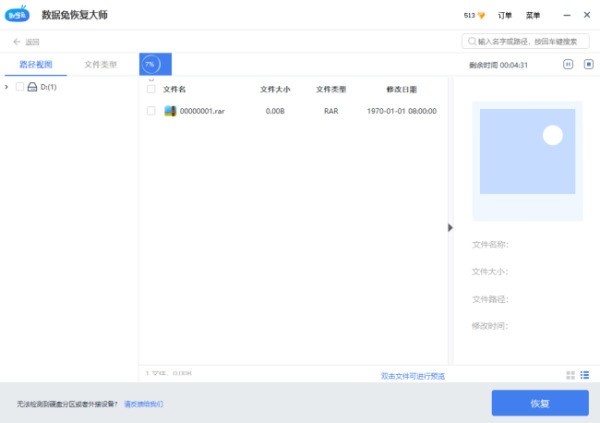Click the 7% scan progress indicator
This screenshot has height=423, width=600.
click(x=150, y=64)
